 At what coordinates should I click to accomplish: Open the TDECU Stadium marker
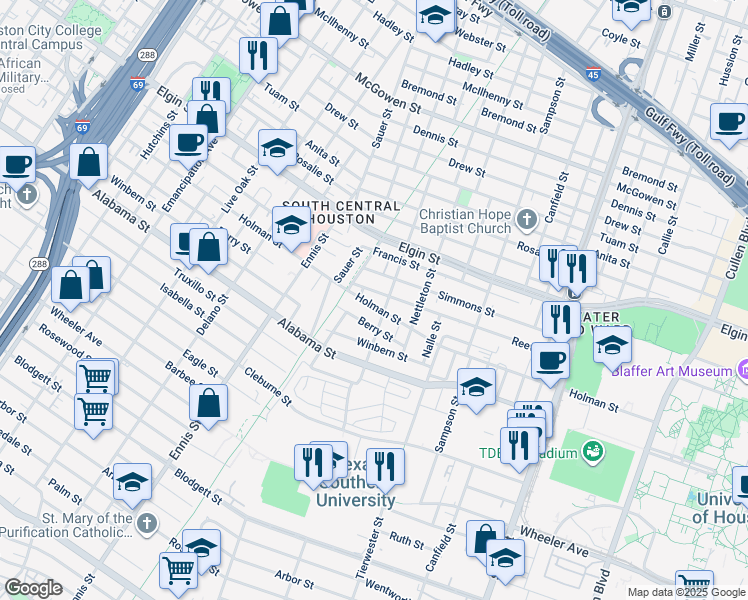(x=593, y=452)
